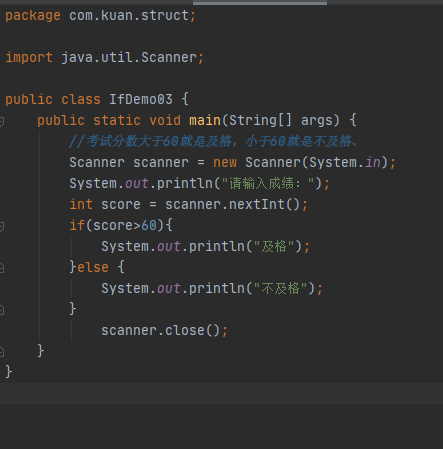Click 'println' on the 请输入成绩 line

[x=185, y=183]
